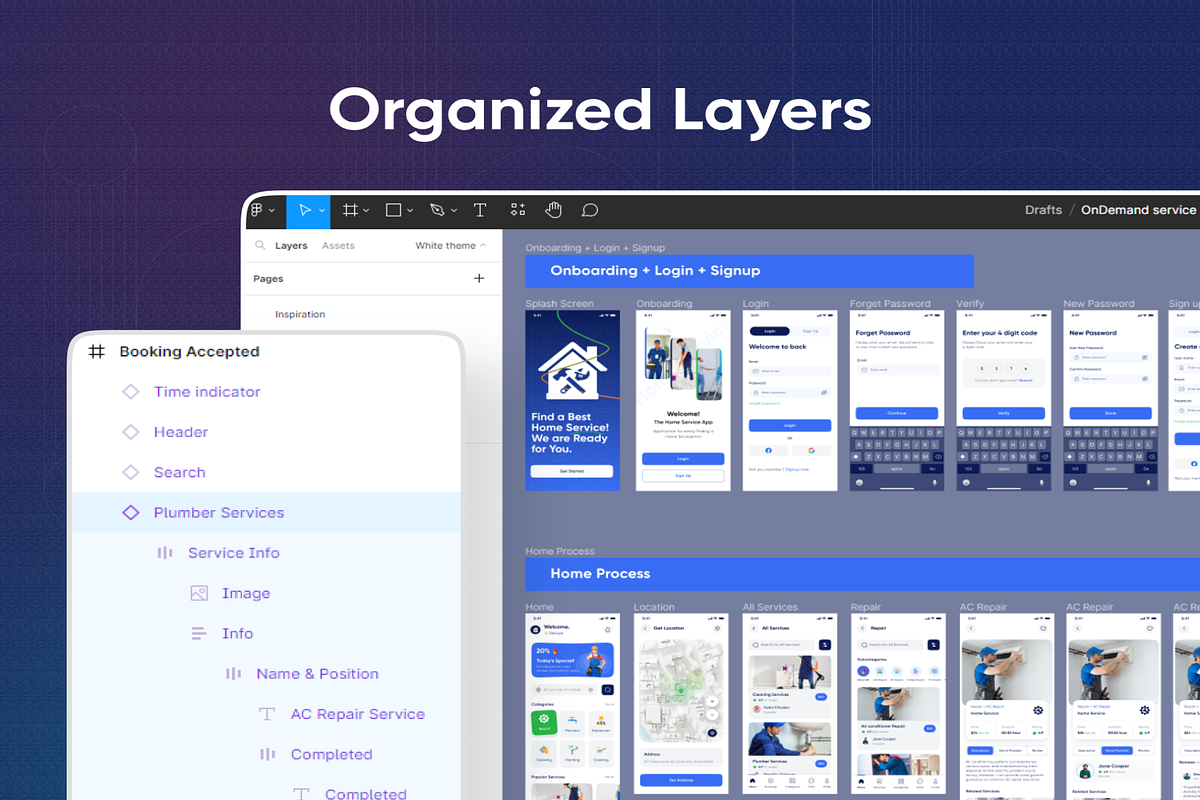This screenshot has width=1200, height=800.
Task: Select the Home Process section banner
Action: pos(863,574)
